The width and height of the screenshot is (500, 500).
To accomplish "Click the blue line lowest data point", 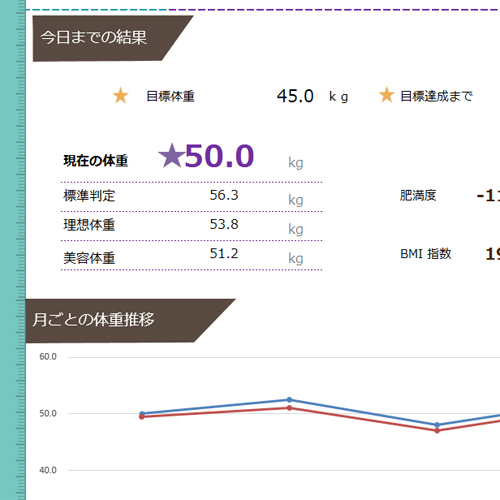I will coord(437,425).
